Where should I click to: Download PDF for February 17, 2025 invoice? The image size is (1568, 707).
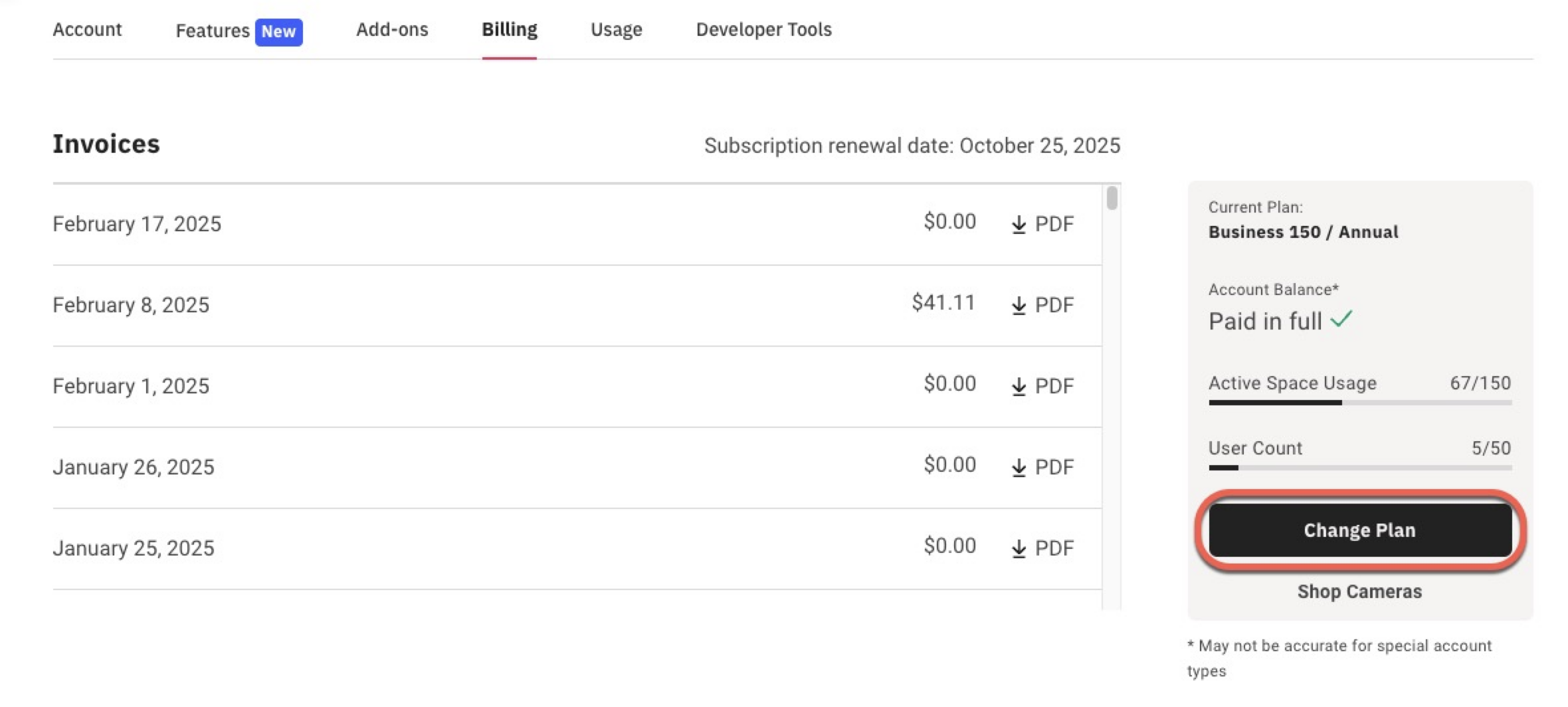pyautogui.click(x=1042, y=224)
